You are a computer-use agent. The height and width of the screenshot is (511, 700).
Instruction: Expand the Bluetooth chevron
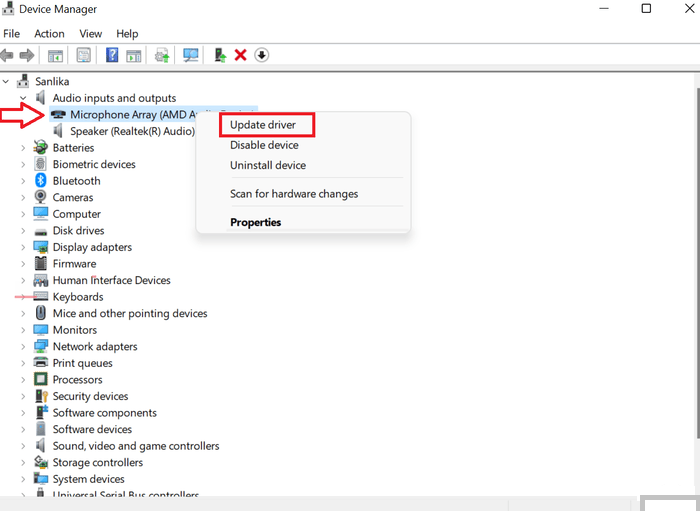(x=23, y=181)
